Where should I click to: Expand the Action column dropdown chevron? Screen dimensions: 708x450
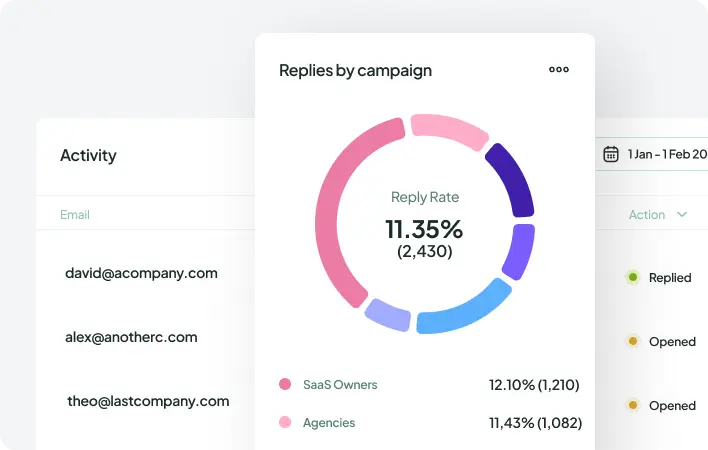pos(682,215)
